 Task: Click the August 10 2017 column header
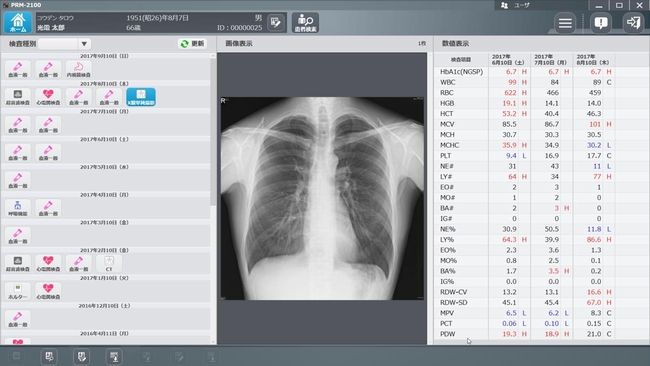[x=593, y=59]
